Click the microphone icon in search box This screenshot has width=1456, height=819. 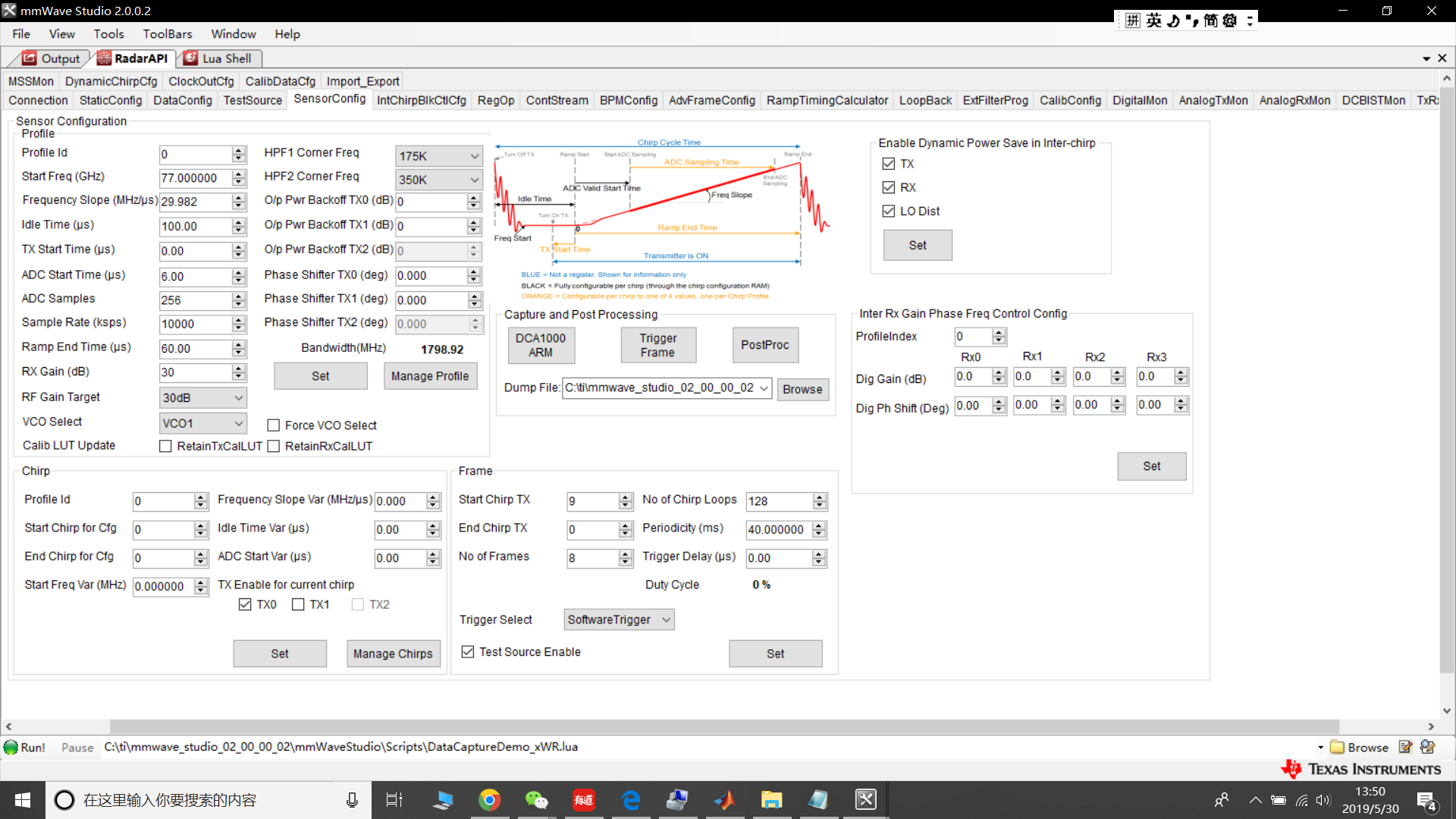[352, 800]
